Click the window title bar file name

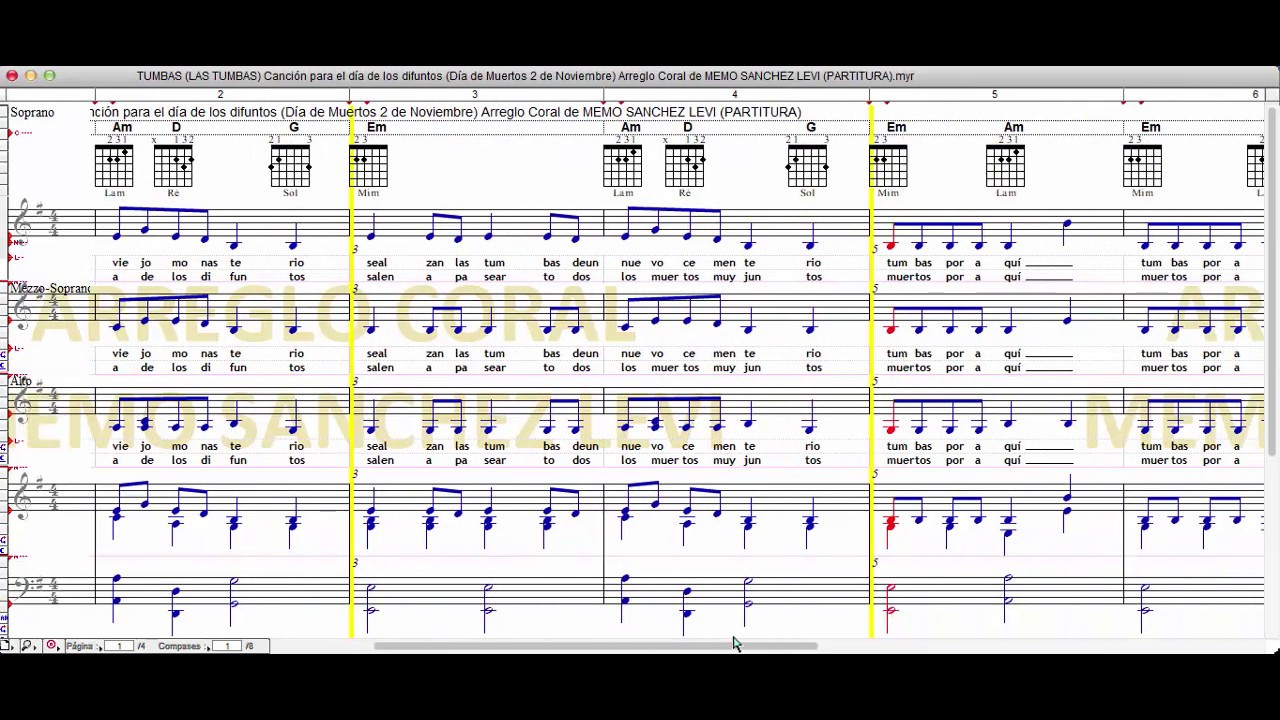[x=525, y=76]
